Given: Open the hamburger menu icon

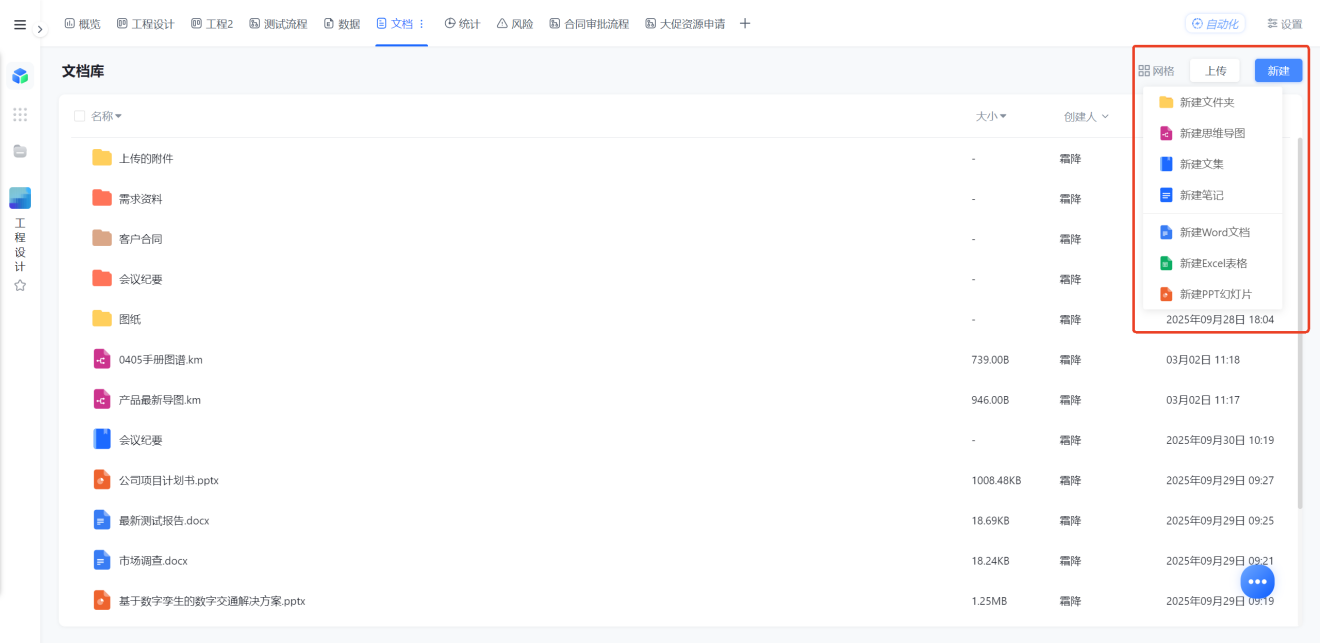Looking at the screenshot, I should (x=20, y=25).
